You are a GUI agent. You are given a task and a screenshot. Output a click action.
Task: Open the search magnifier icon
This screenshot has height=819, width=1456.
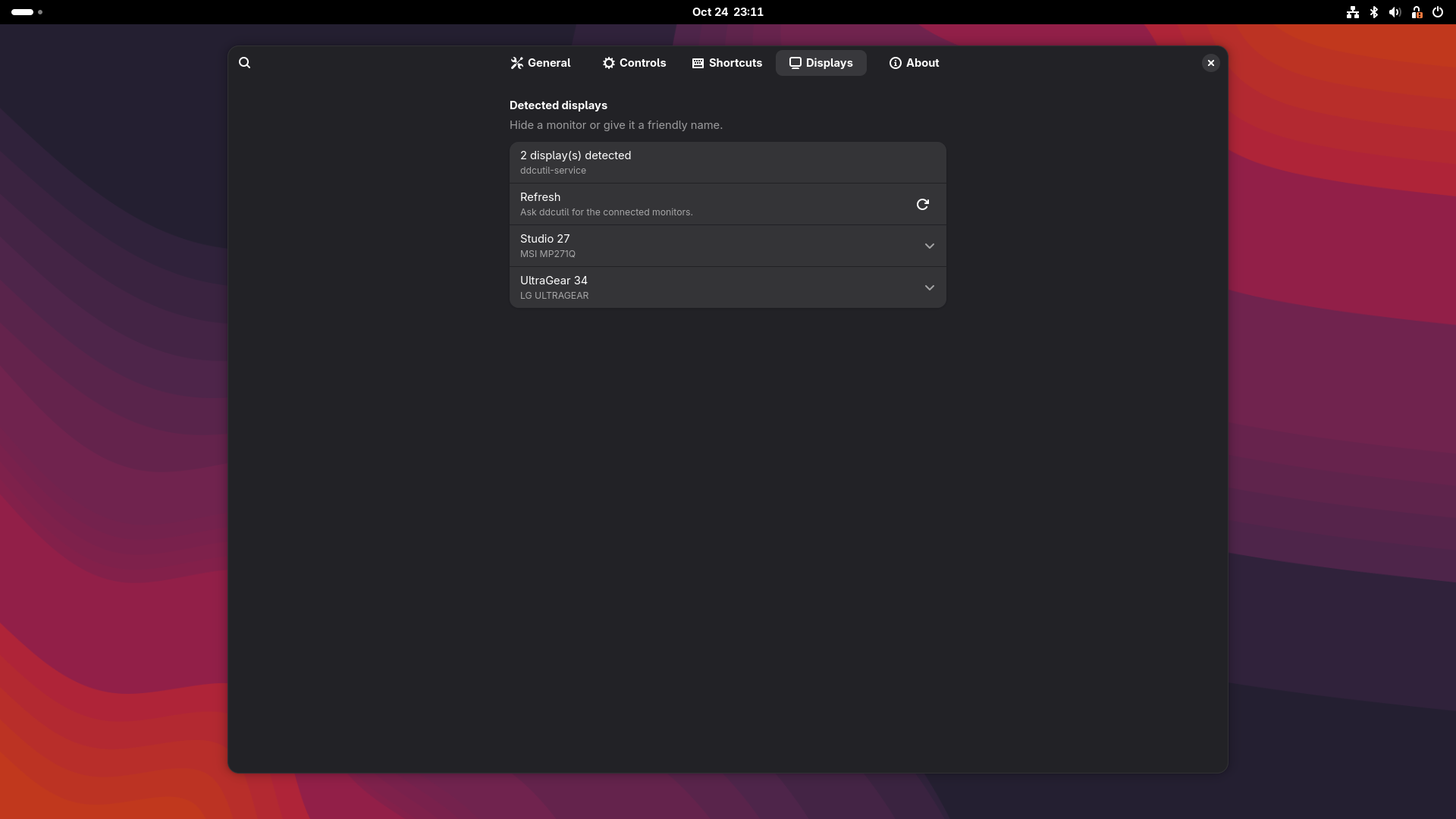[x=244, y=63]
